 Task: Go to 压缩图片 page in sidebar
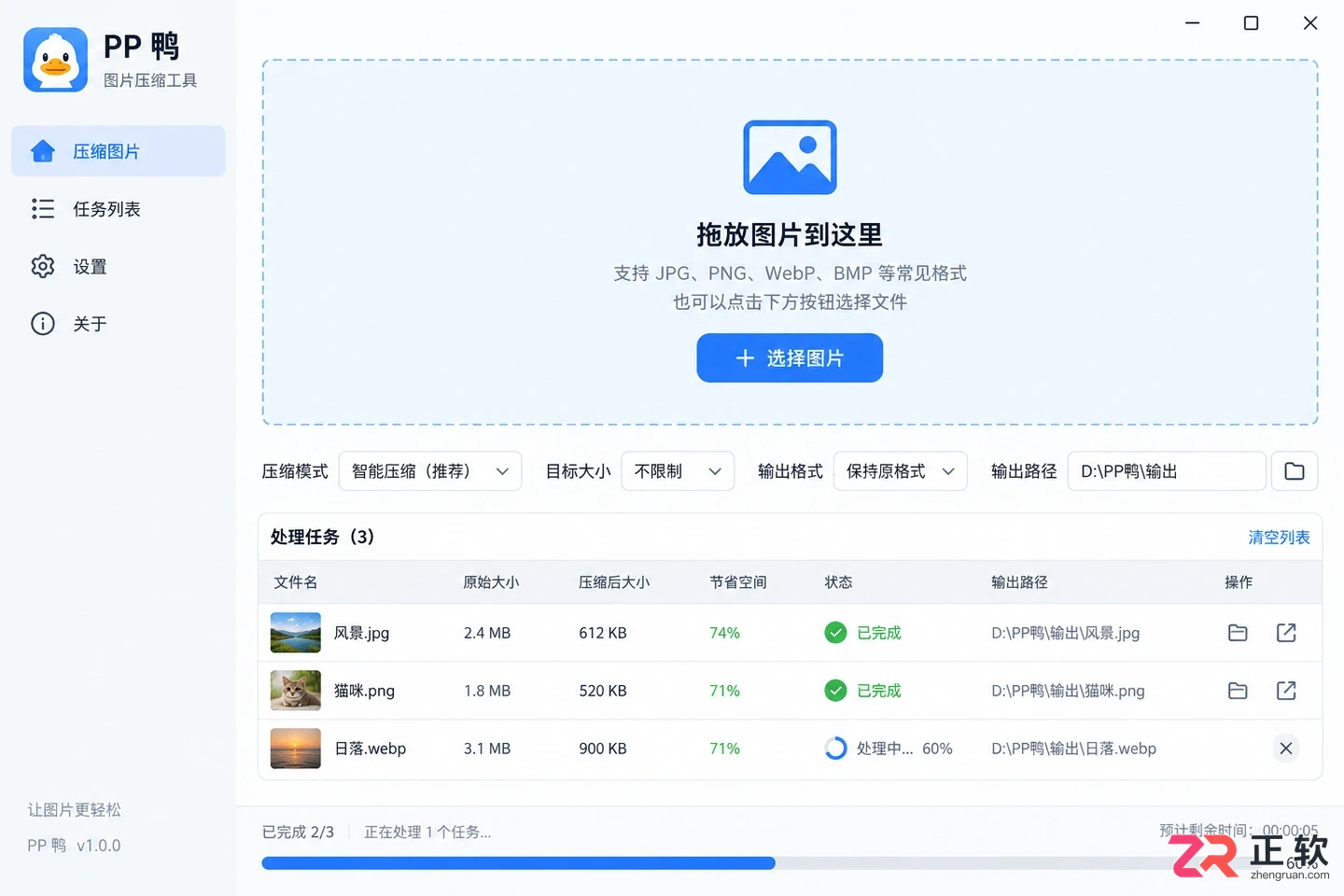click(x=119, y=151)
